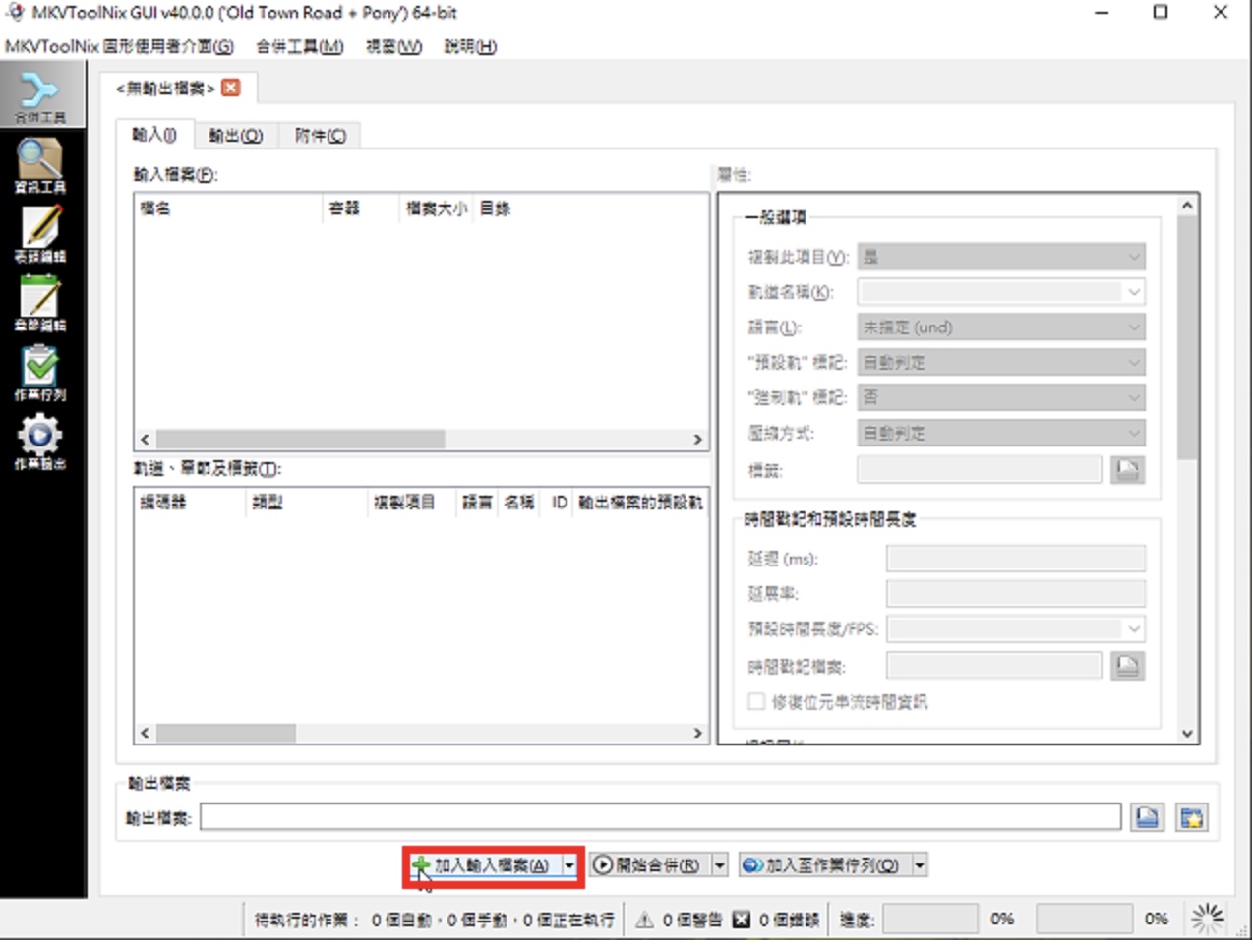1253x952 pixels.
Task: Click the second progress bar in status bar
Action: (1084, 920)
